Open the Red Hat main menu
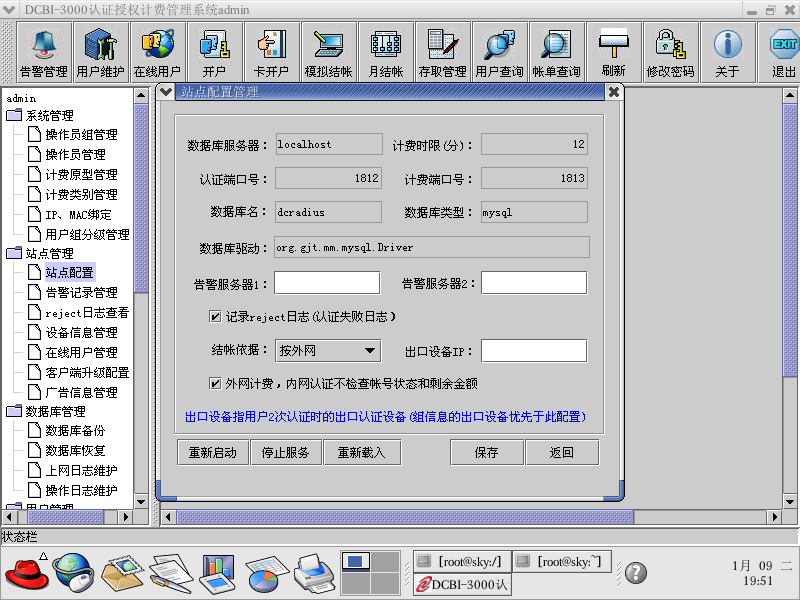800x600 pixels. (x=27, y=572)
